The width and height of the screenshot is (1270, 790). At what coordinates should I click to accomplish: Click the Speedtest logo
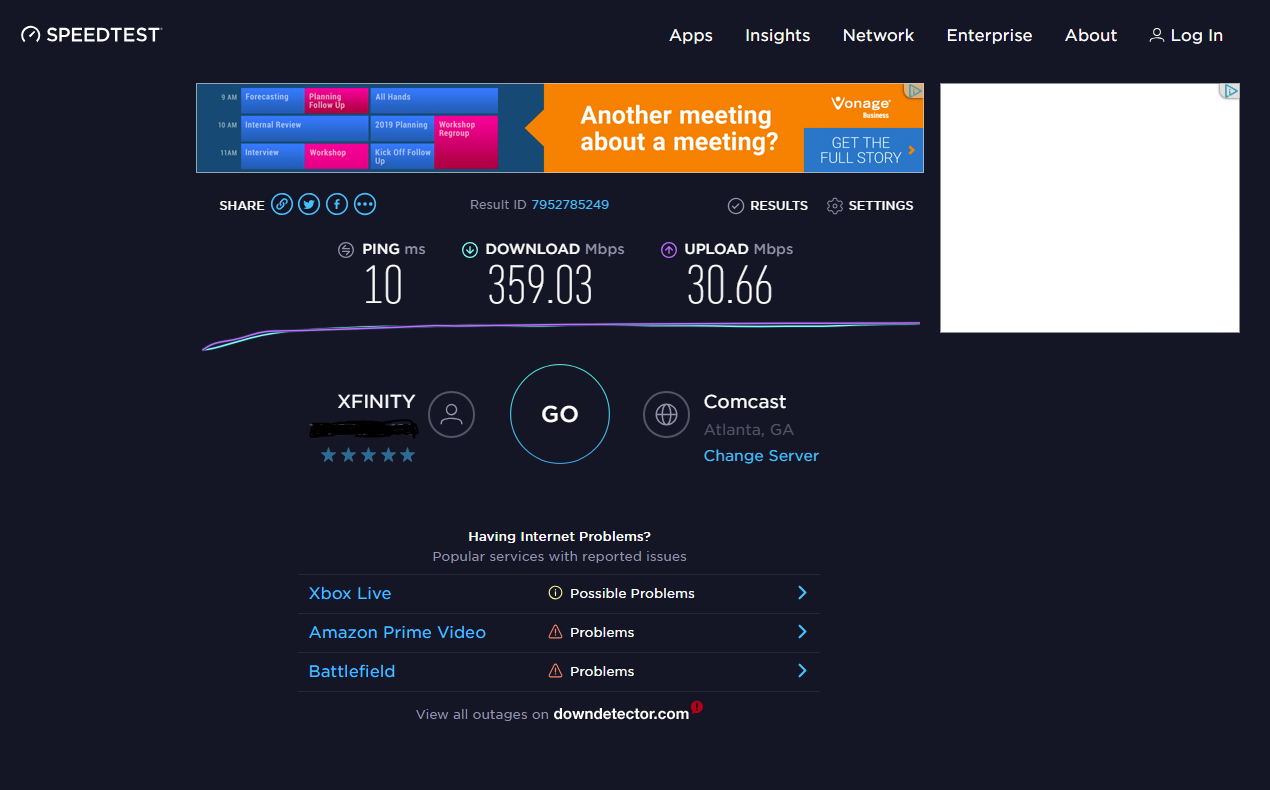tap(91, 34)
